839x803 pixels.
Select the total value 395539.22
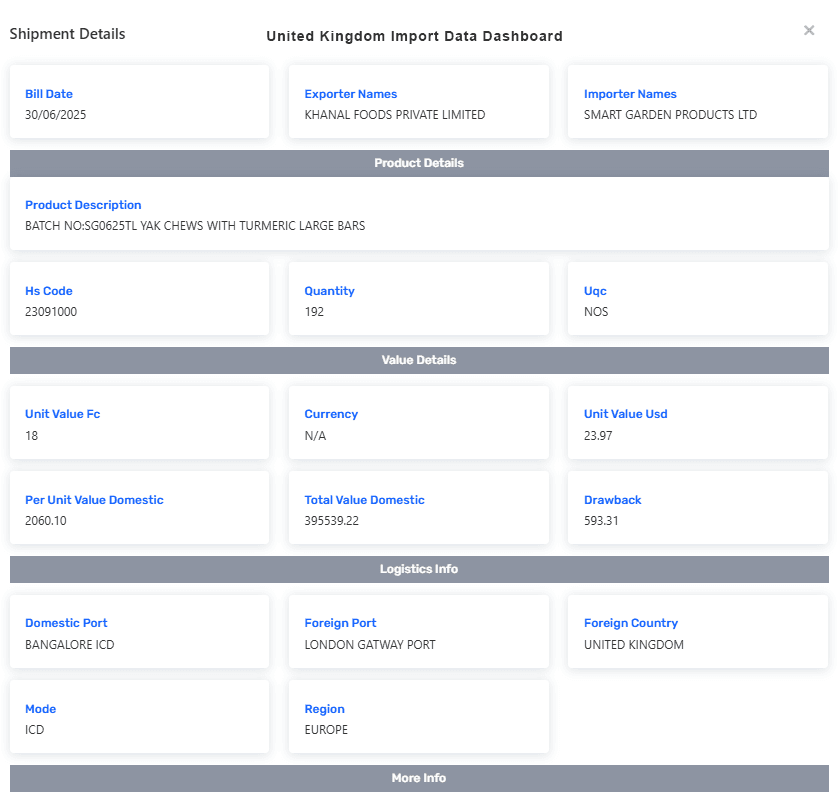(331, 521)
